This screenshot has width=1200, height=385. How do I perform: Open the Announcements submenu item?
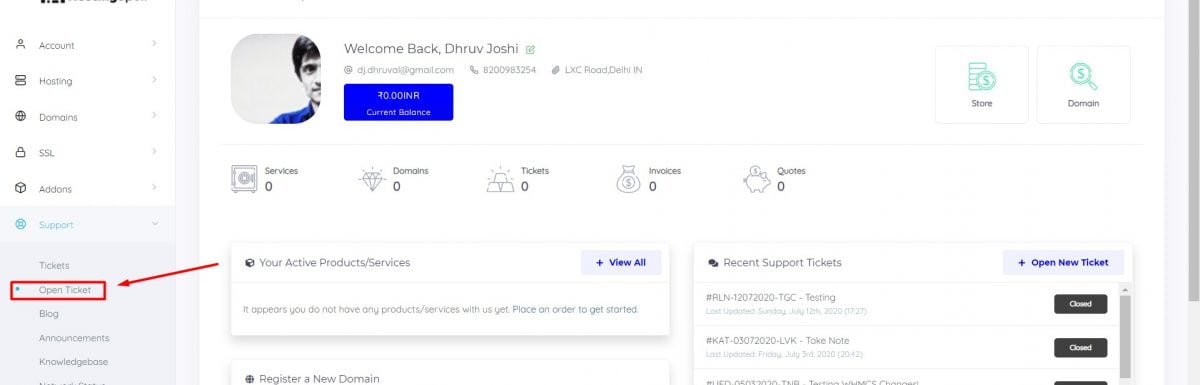click(x=74, y=338)
